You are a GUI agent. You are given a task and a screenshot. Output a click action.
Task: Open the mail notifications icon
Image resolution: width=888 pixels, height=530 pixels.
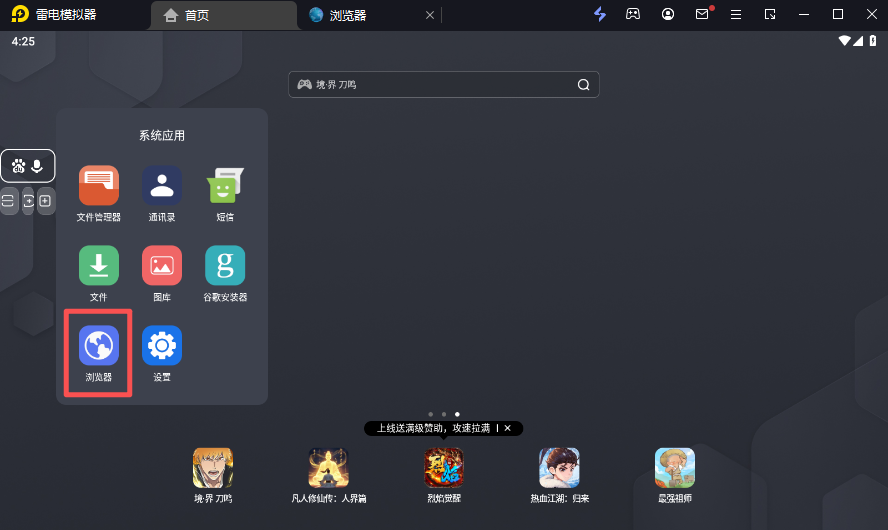point(702,14)
